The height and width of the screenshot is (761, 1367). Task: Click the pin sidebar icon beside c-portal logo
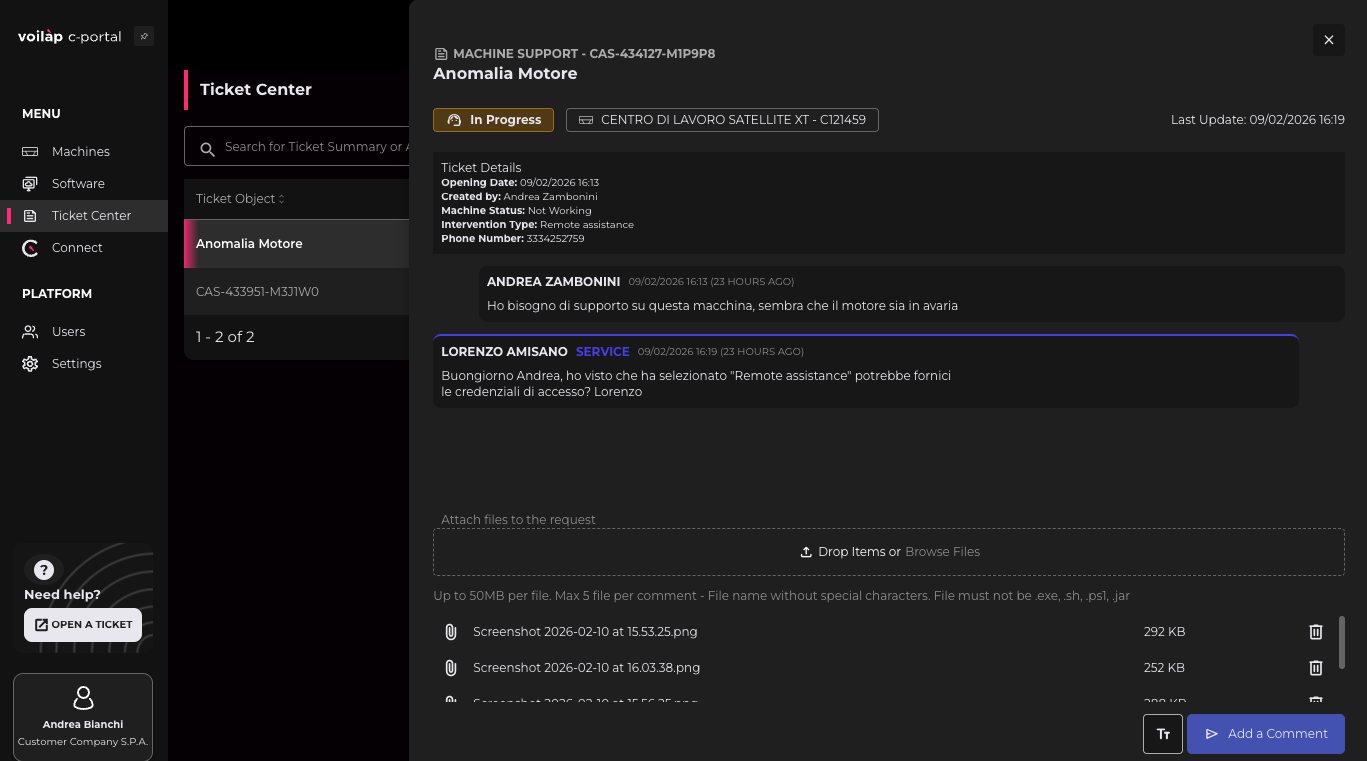click(143, 37)
